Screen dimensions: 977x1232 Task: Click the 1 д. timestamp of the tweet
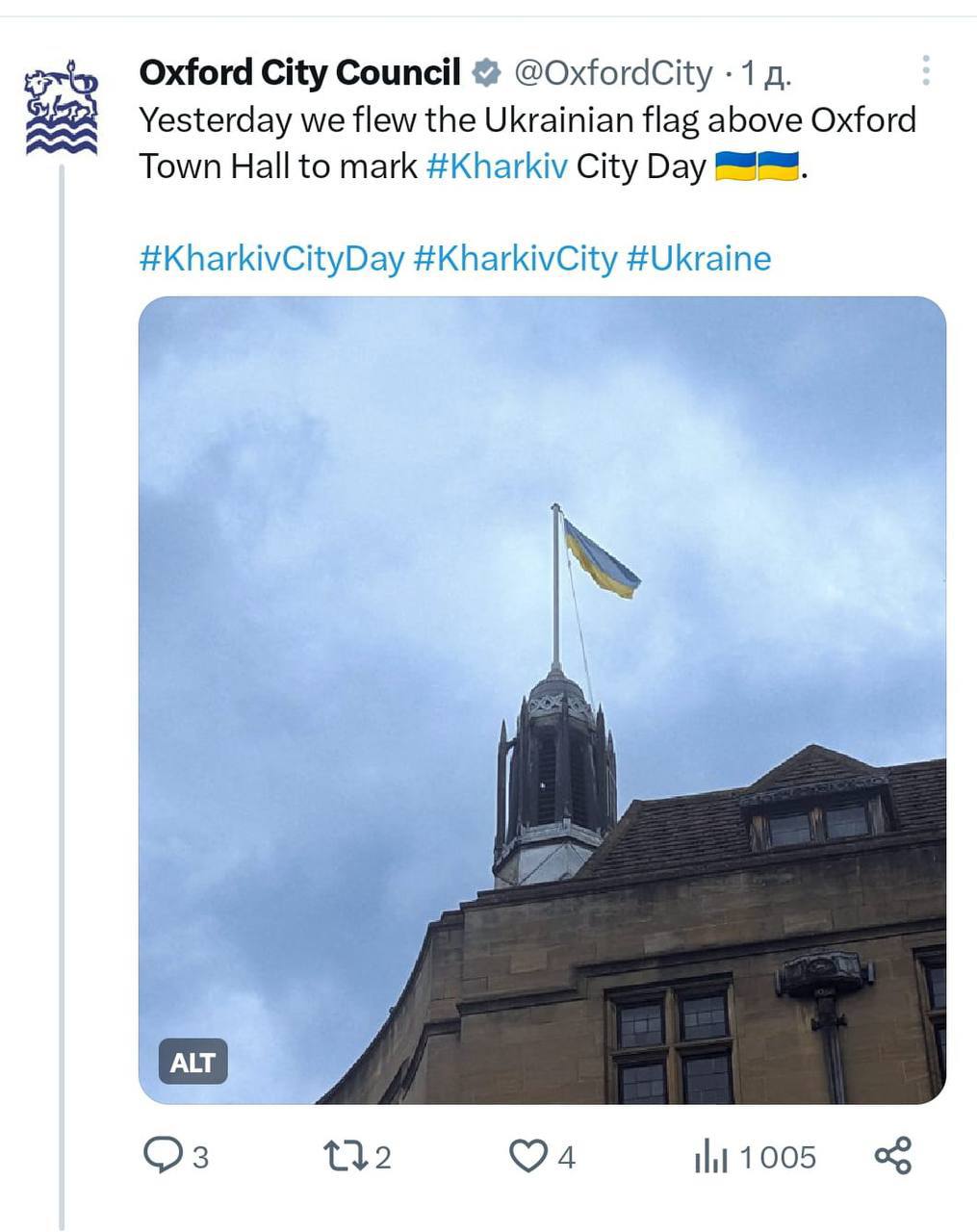(x=765, y=74)
